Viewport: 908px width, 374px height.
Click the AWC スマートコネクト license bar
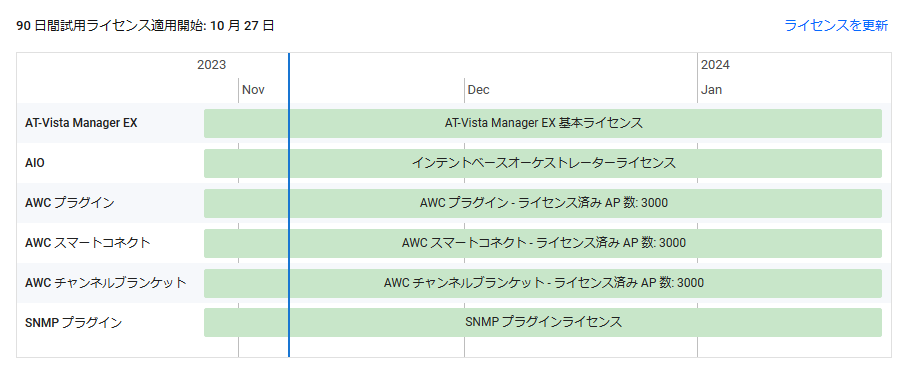click(x=543, y=243)
